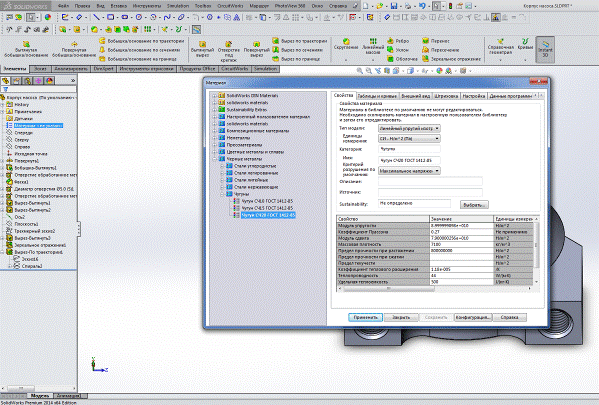This screenshot has height=405, width=599.
Task: Collapse the Чугуны folder in the material tree
Action: [x=222, y=194]
